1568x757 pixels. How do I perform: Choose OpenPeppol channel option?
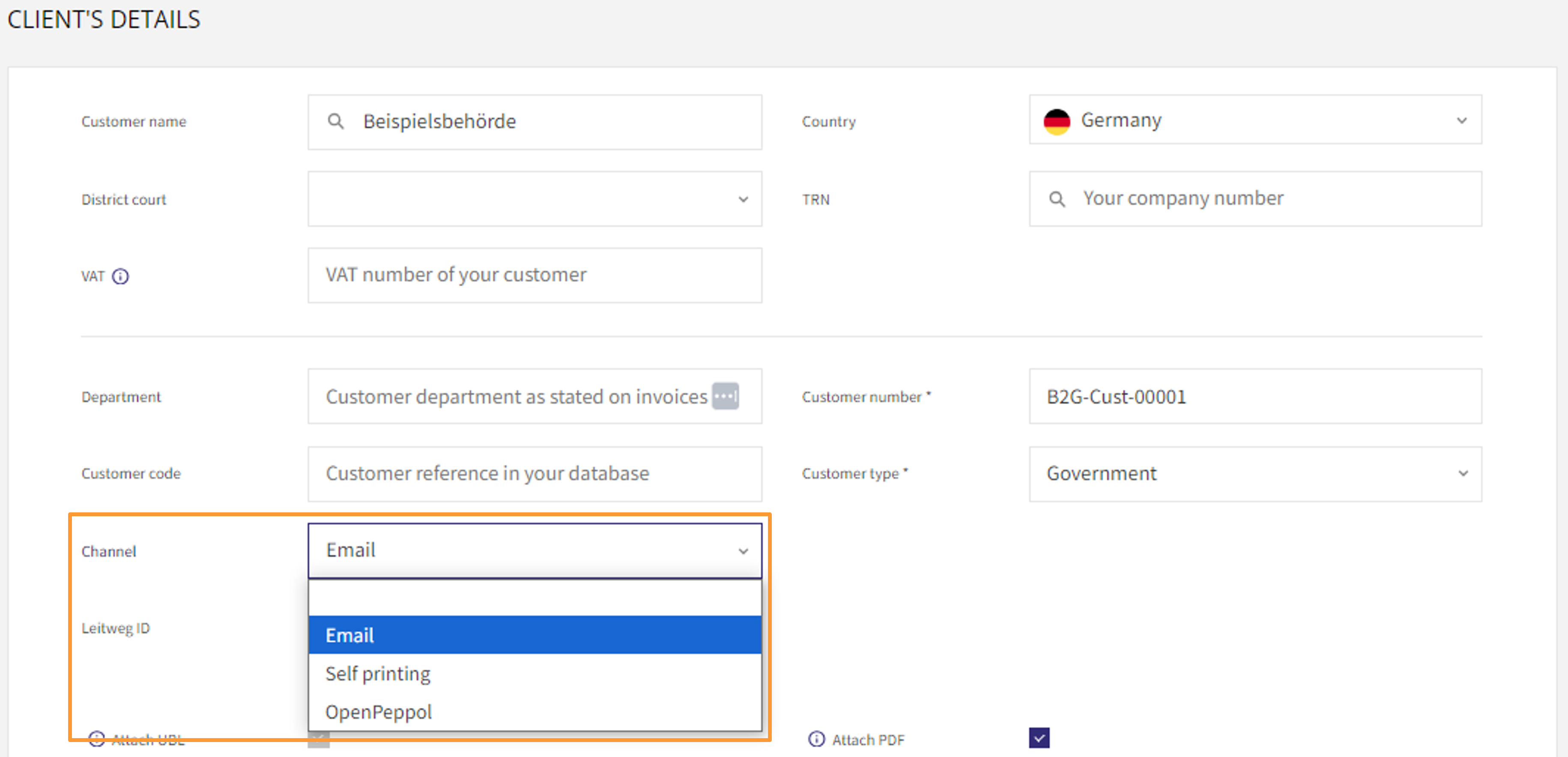click(535, 711)
